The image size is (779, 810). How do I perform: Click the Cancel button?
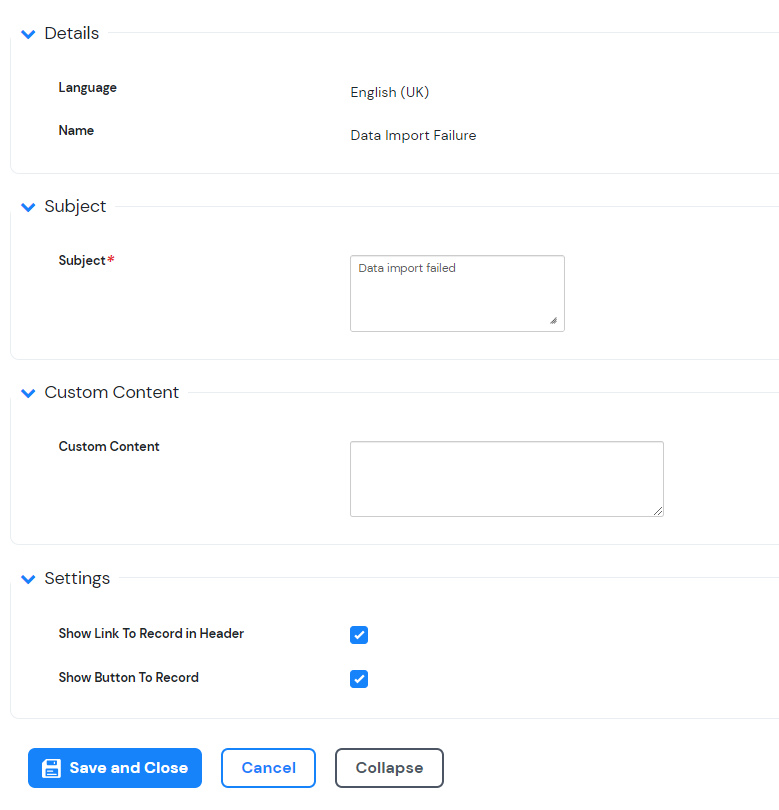point(268,768)
